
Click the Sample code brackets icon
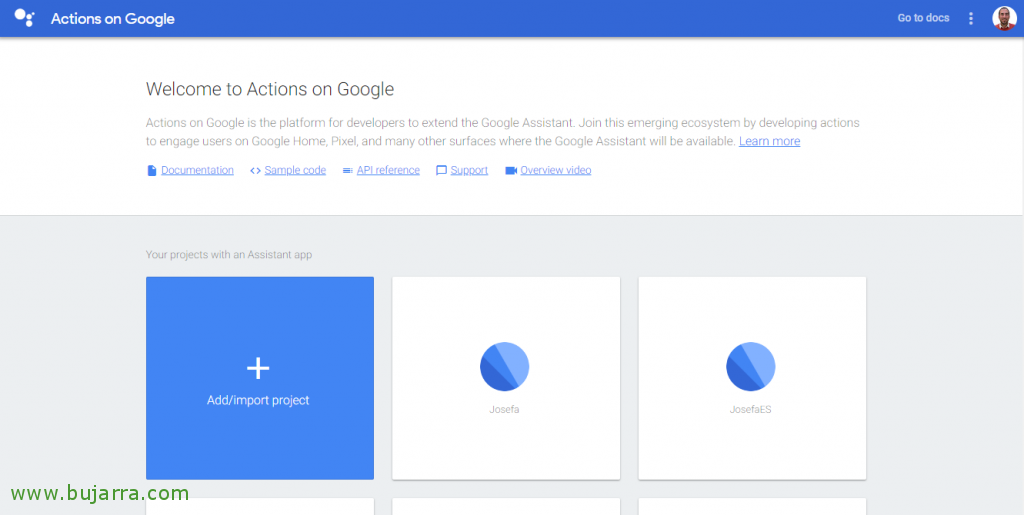click(255, 170)
